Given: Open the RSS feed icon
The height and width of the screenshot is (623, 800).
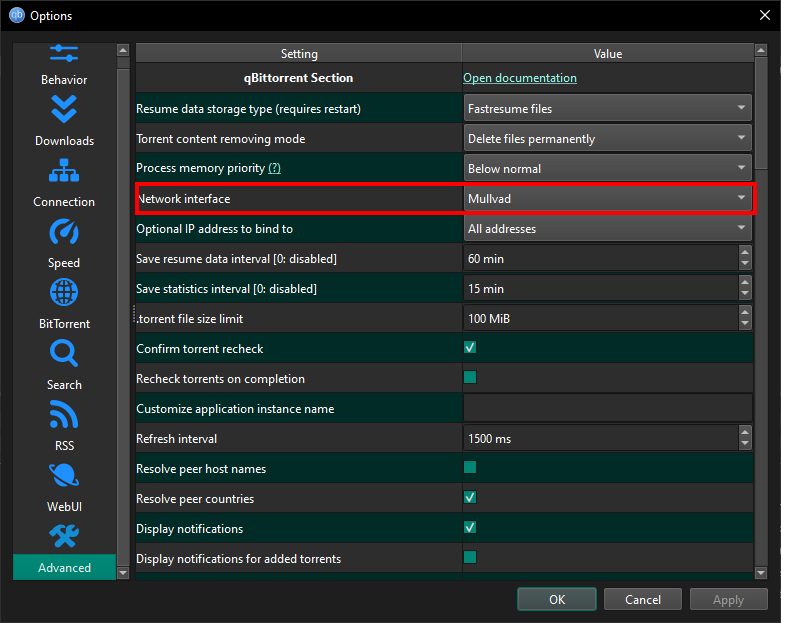Looking at the screenshot, I should point(64,414).
